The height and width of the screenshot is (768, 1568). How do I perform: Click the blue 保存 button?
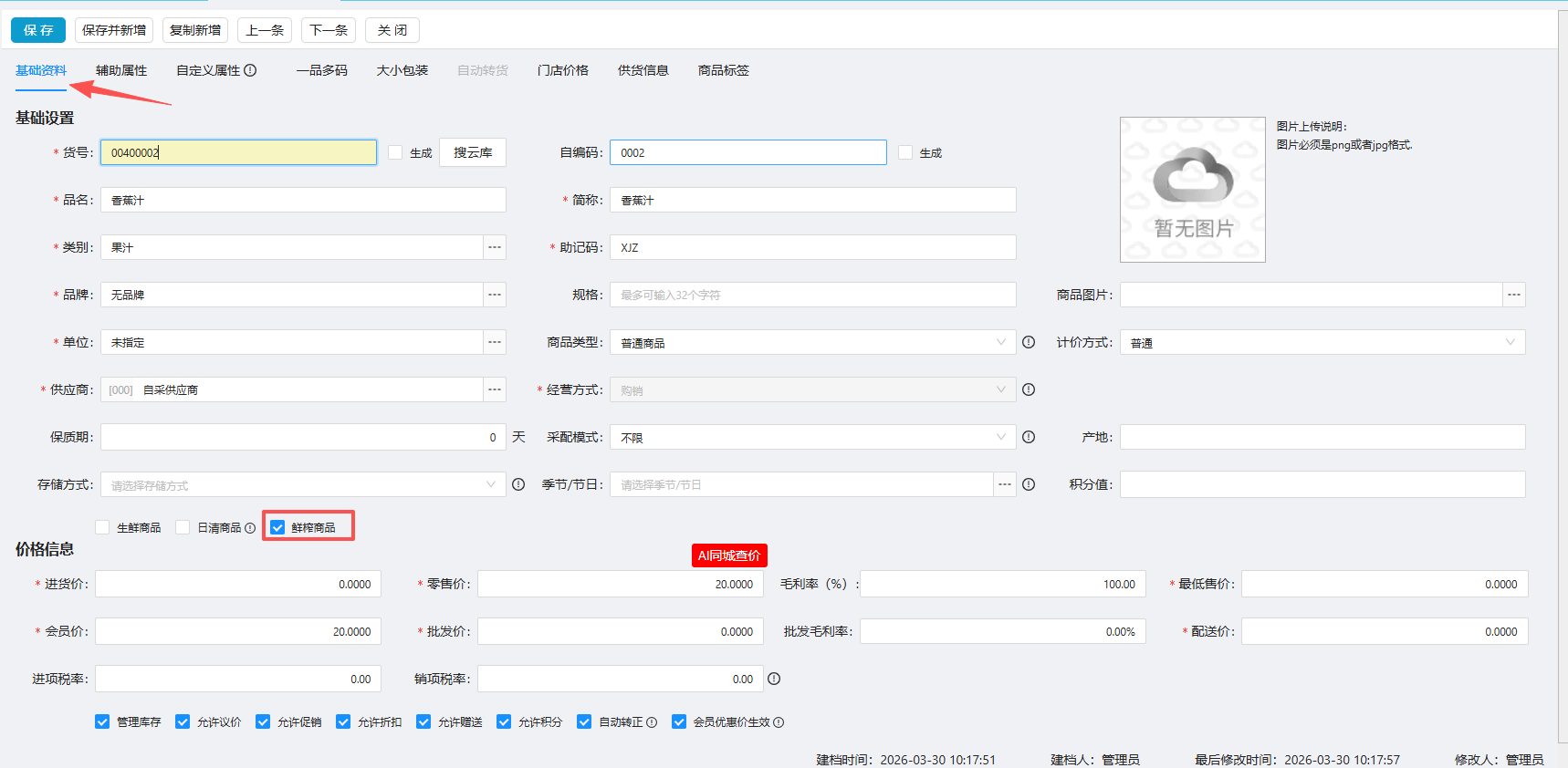38,30
